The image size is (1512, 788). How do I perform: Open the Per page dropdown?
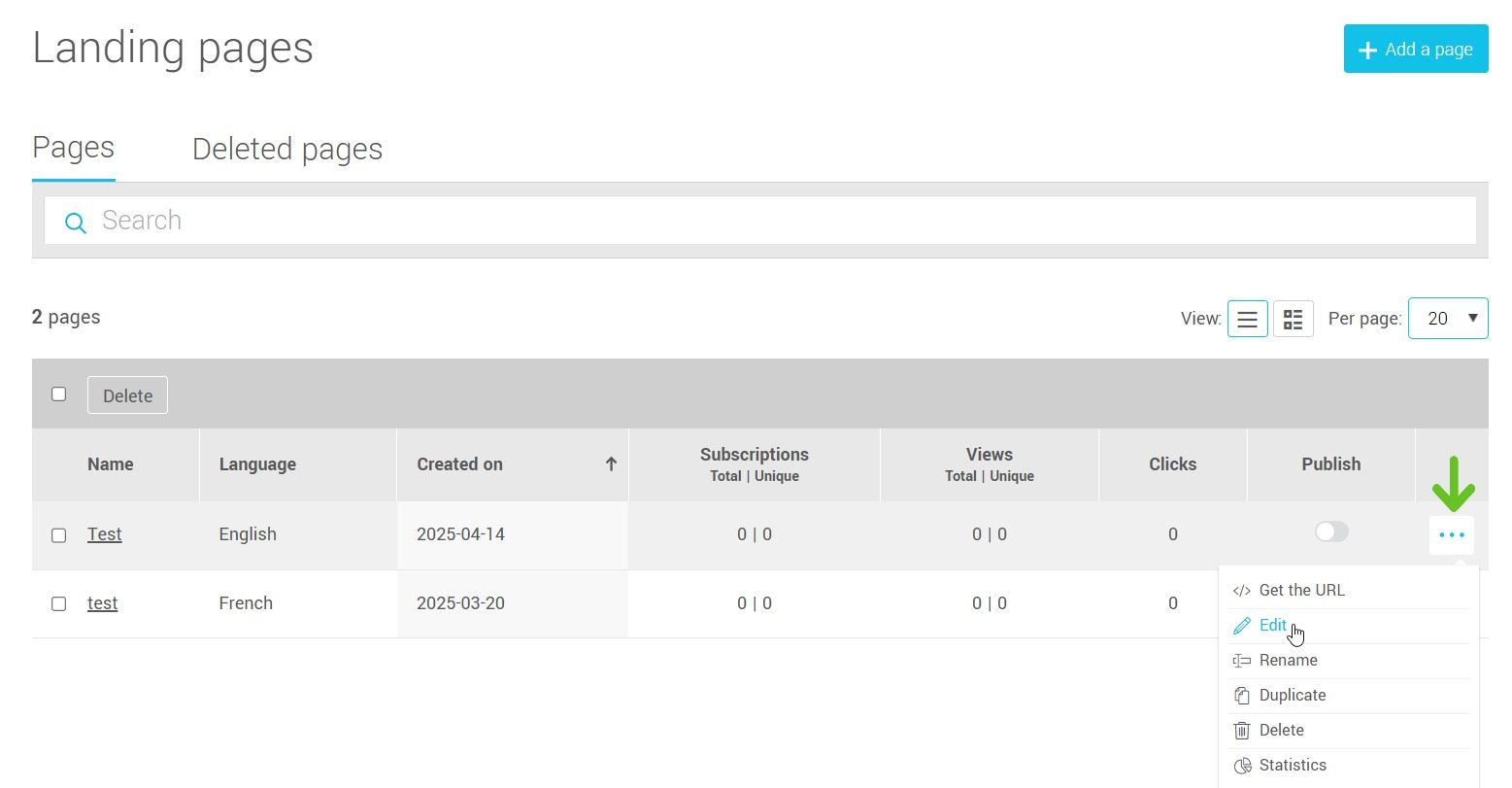pyautogui.click(x=1447, y=319)
